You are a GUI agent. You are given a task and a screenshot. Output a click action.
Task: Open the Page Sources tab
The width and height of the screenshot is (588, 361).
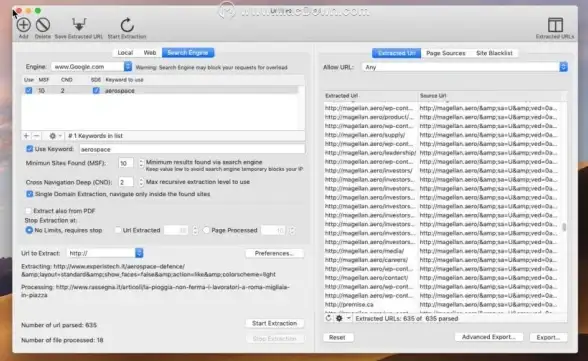tap(446, 53)
